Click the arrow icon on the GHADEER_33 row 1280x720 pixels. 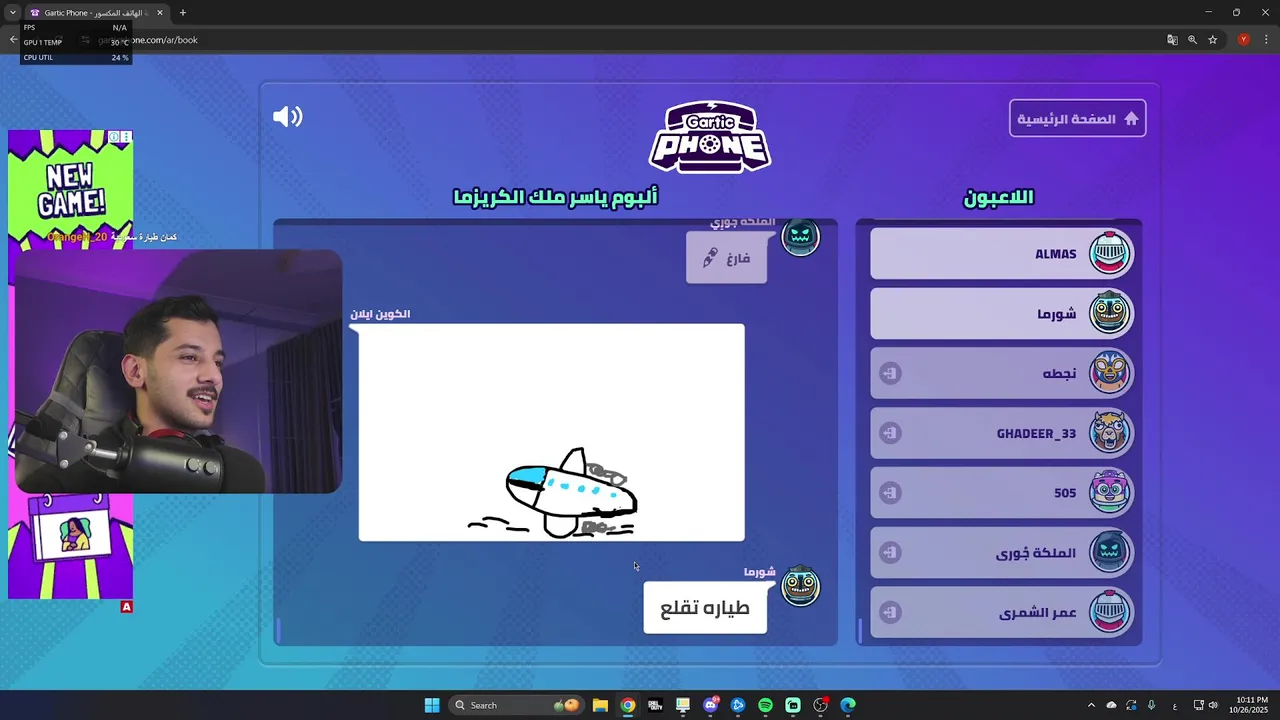890,433
